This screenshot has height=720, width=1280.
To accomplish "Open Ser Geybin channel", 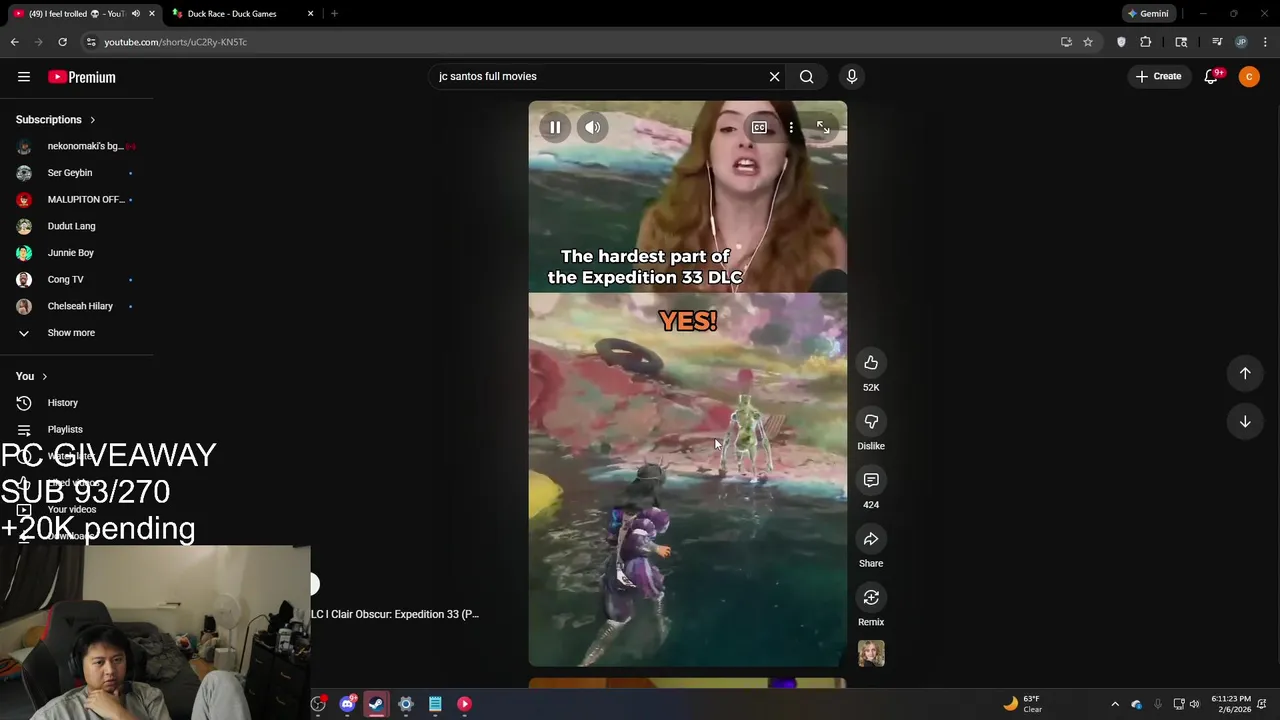I will 76,173.
